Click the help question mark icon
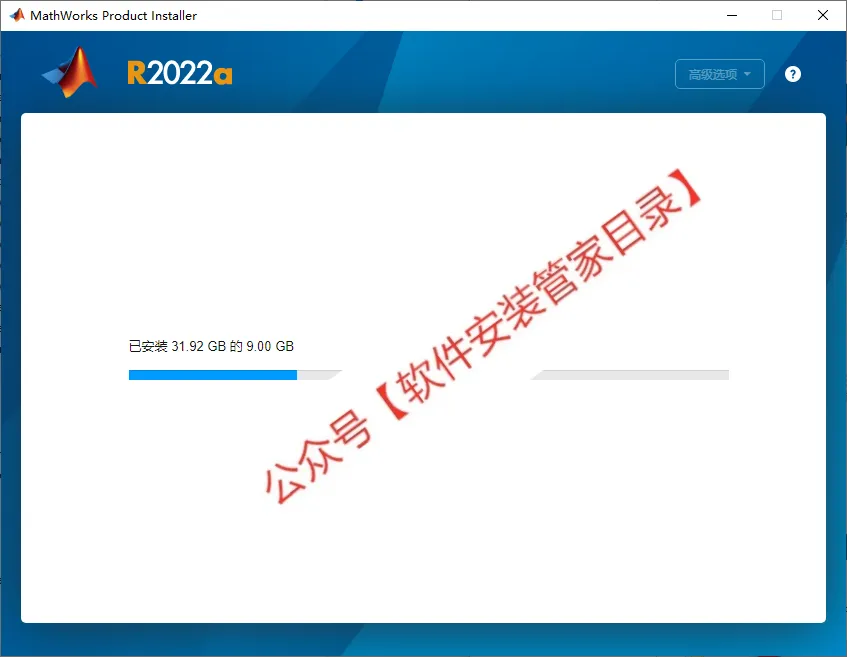This screenshot has height=657, width=847. click(x=792, y=74)
